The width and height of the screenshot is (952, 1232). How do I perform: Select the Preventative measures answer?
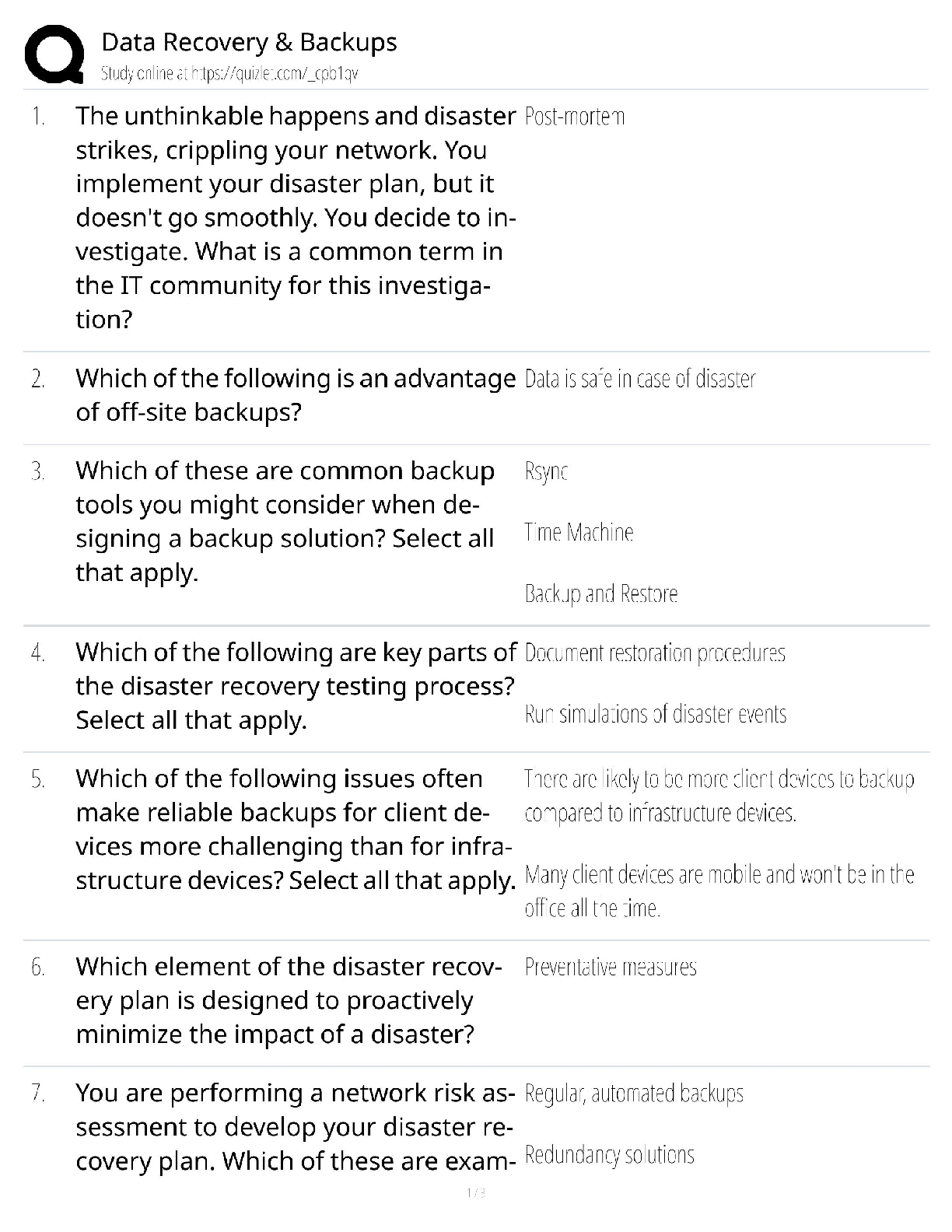click(610, 967)
